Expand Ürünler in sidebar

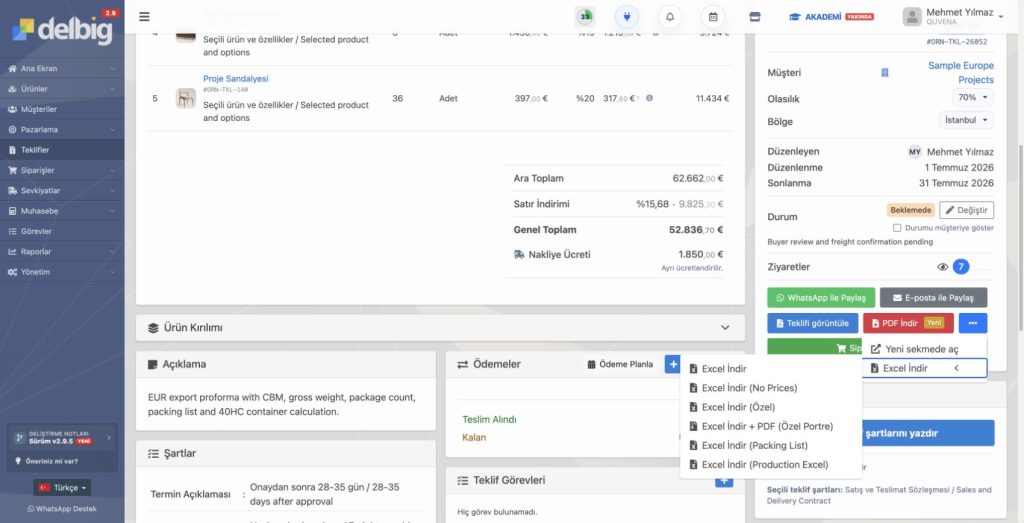[62, 89]
